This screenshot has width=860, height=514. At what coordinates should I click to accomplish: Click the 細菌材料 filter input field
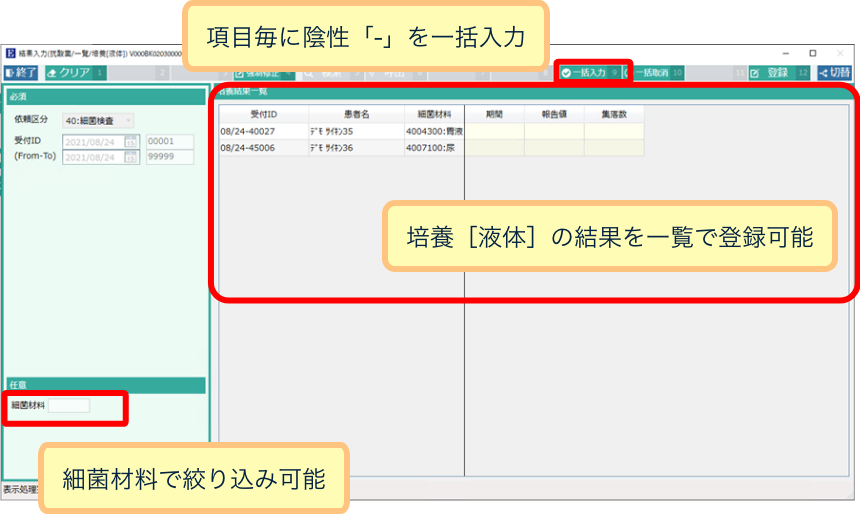pyautogui.click(x=69, y=406)
